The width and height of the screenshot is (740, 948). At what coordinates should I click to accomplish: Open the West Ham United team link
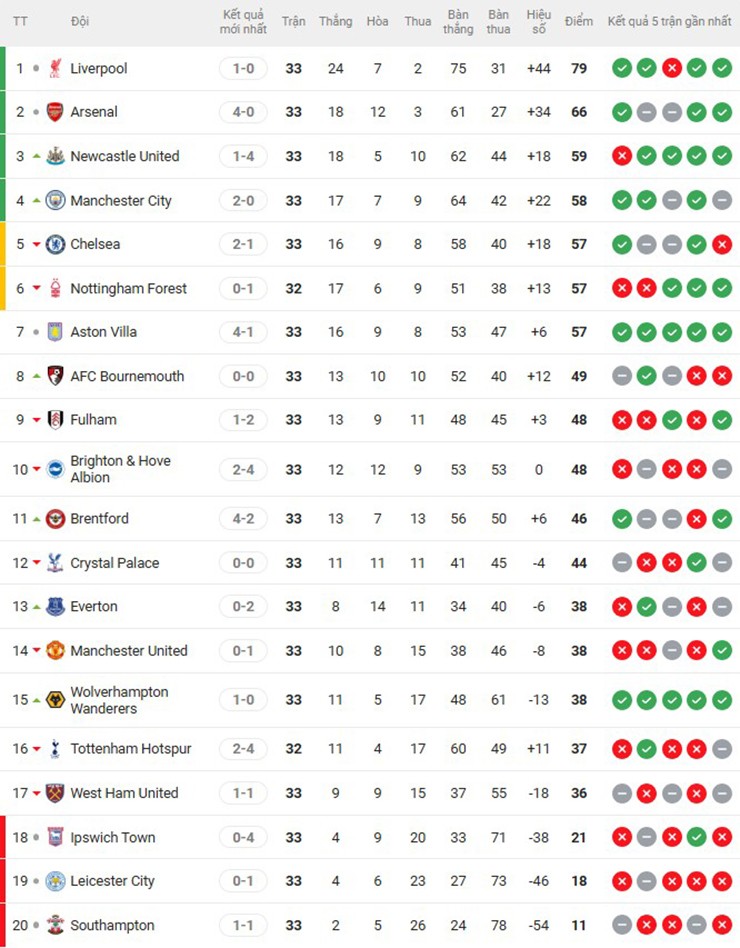coord(124,793)
